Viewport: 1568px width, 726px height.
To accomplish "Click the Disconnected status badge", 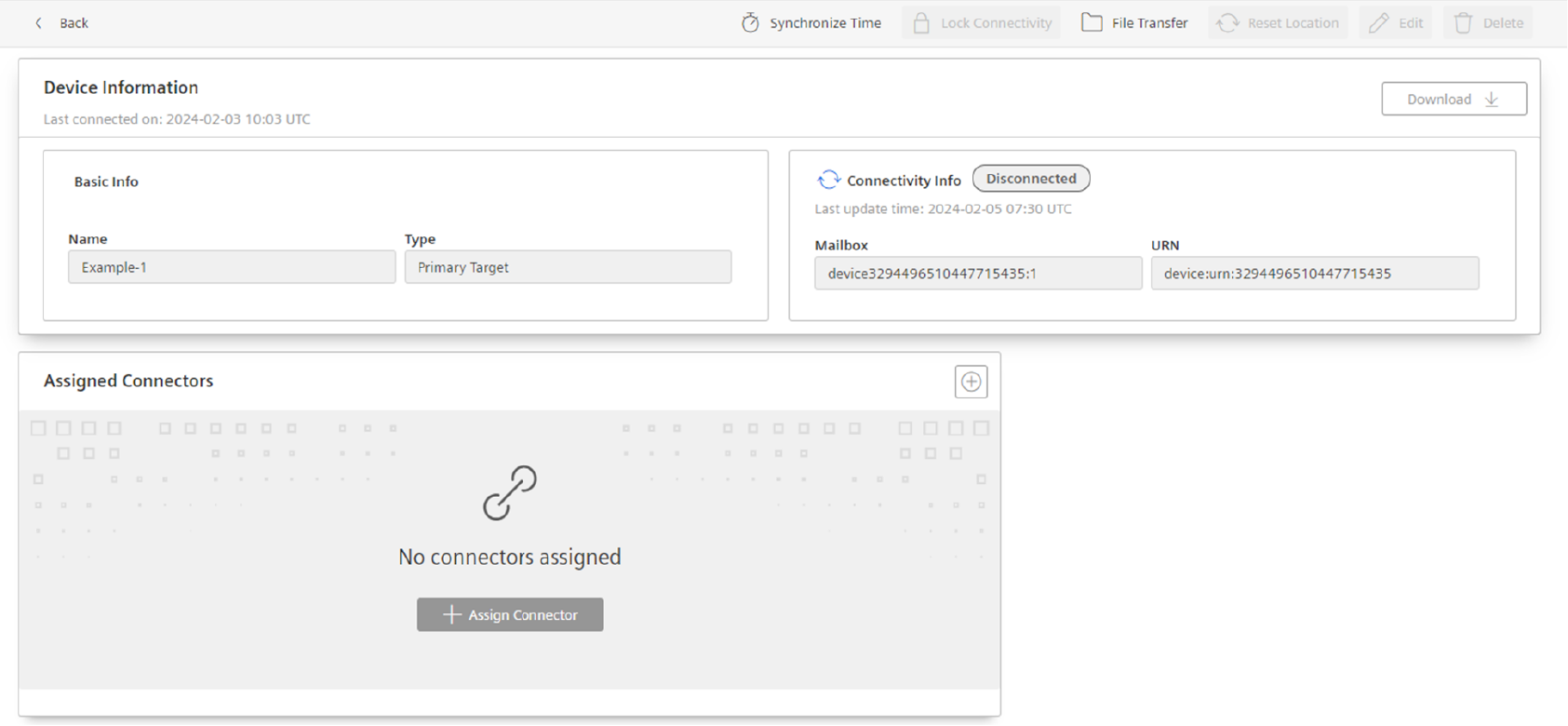I will (x=1031, y=179).
